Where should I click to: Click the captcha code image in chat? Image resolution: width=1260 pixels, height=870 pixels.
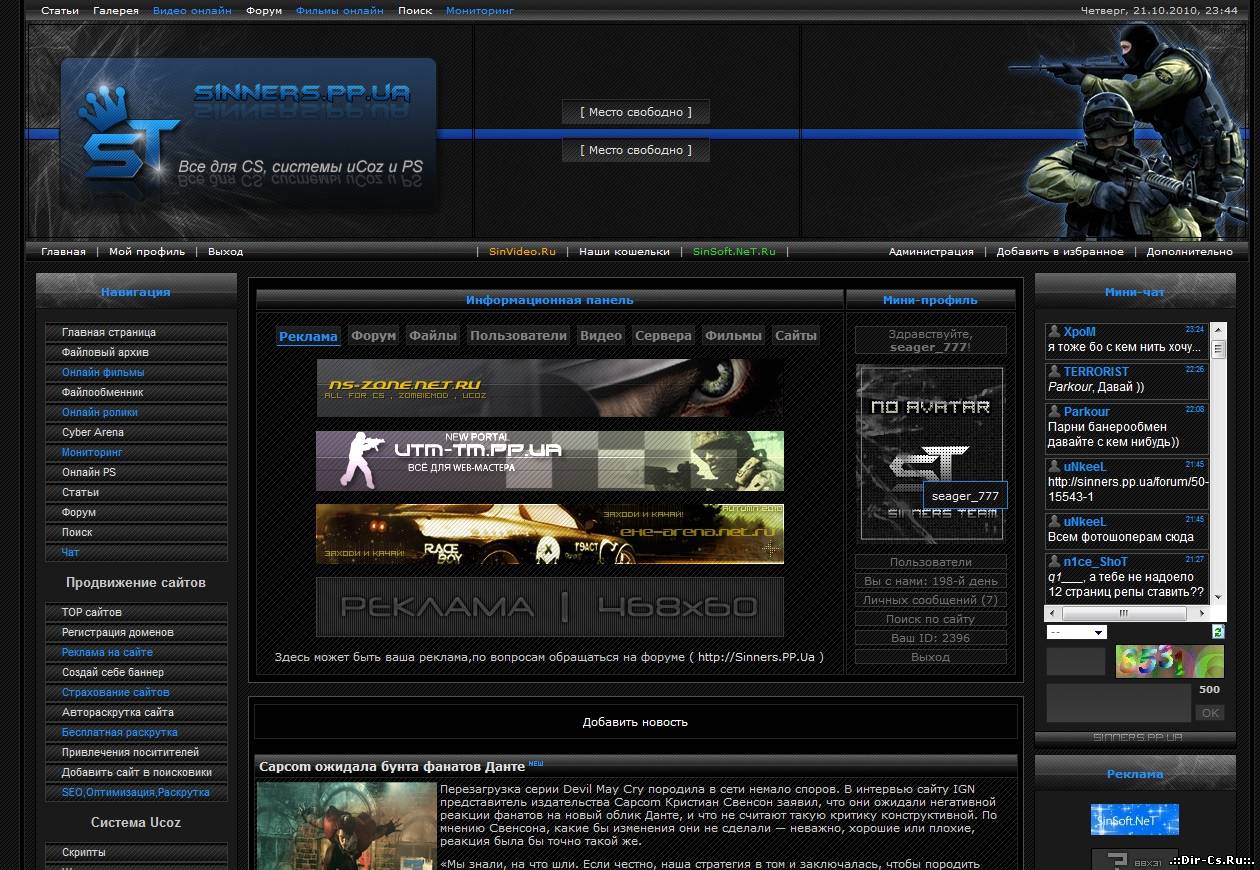[x=1169, y=661]
